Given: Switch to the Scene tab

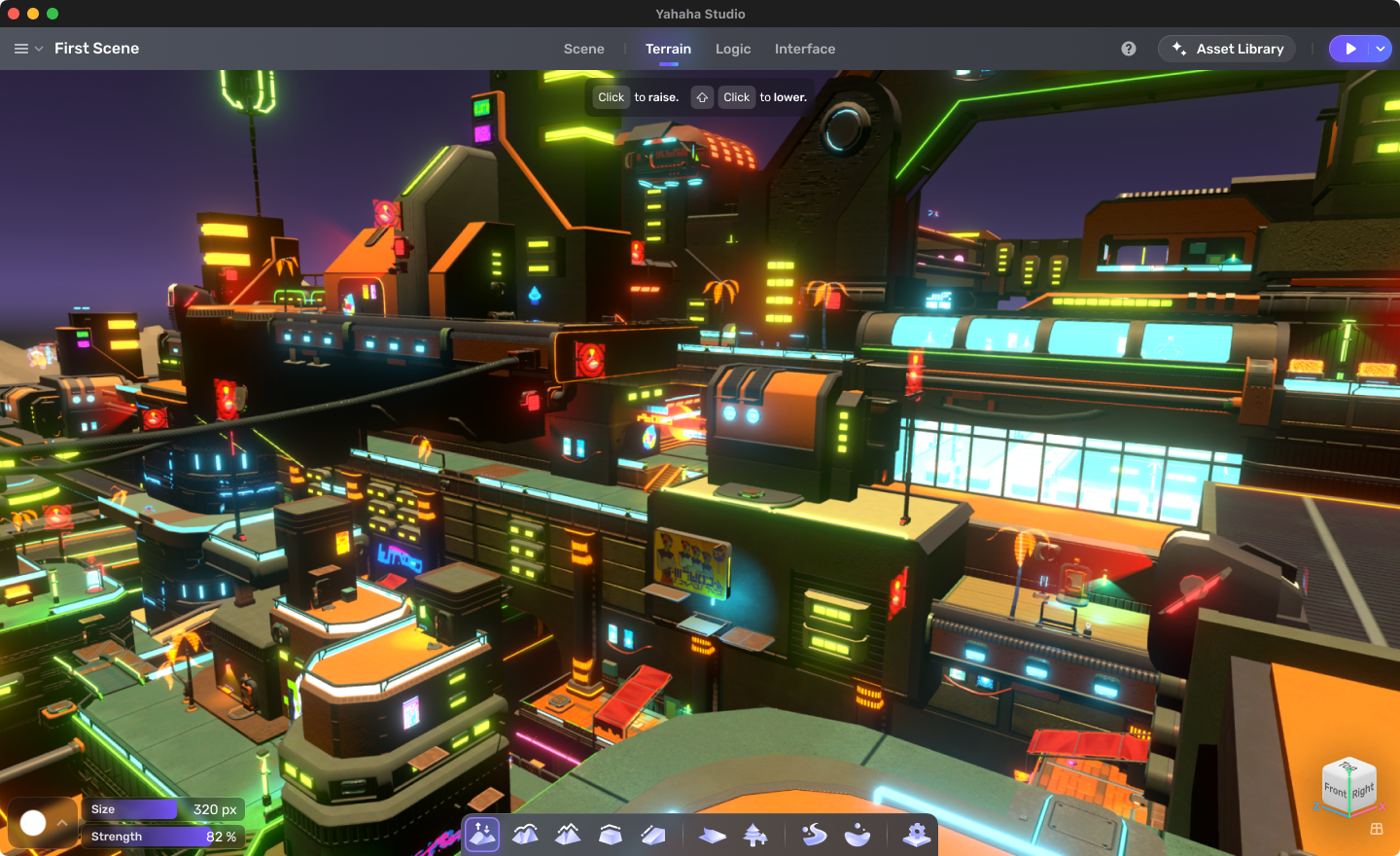Looking at the screenshot, I should pos(583,48).
